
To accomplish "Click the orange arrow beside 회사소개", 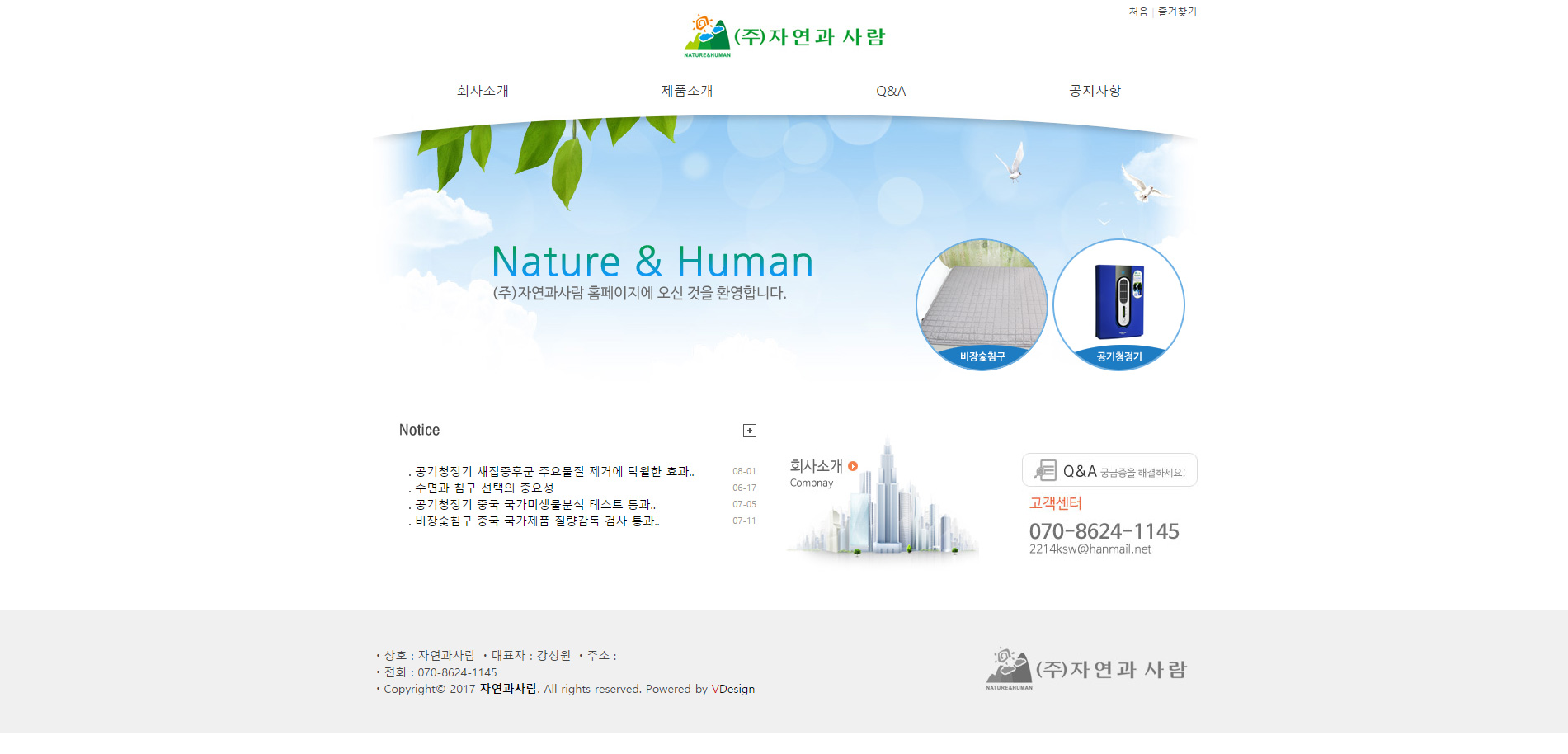I will [x=853, y=466].
